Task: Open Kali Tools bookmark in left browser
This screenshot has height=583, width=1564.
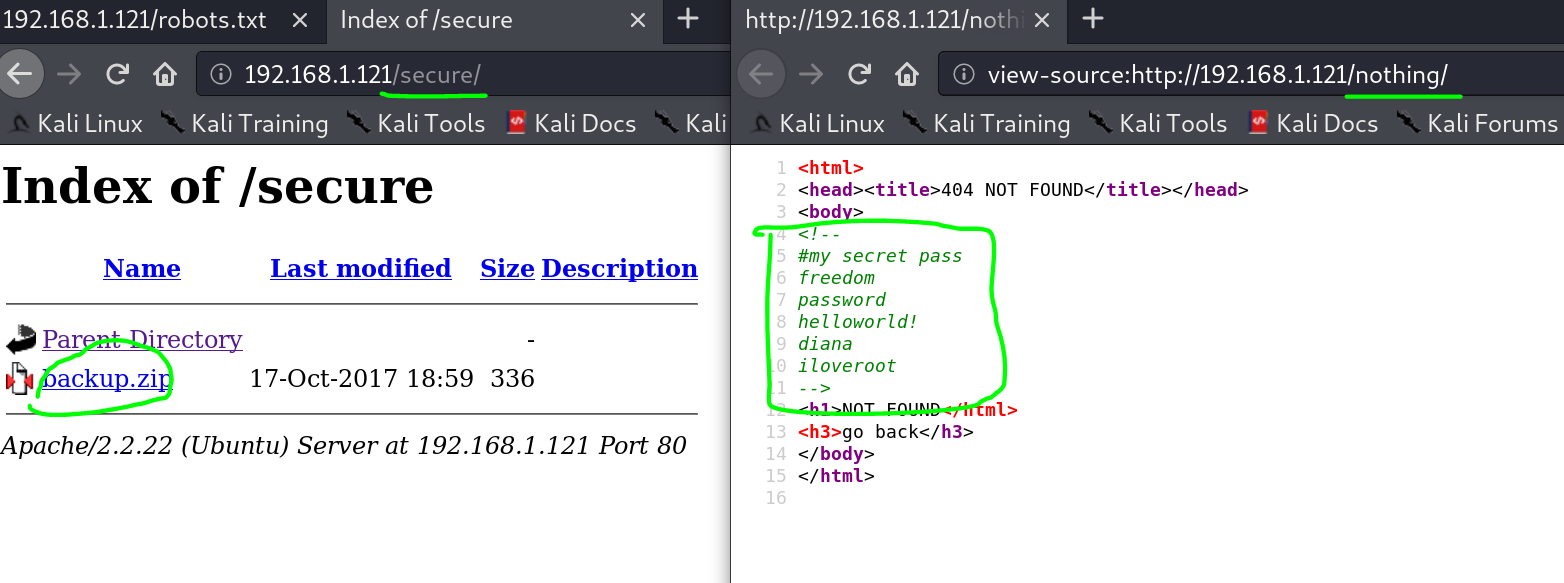Action: point(431,123)
